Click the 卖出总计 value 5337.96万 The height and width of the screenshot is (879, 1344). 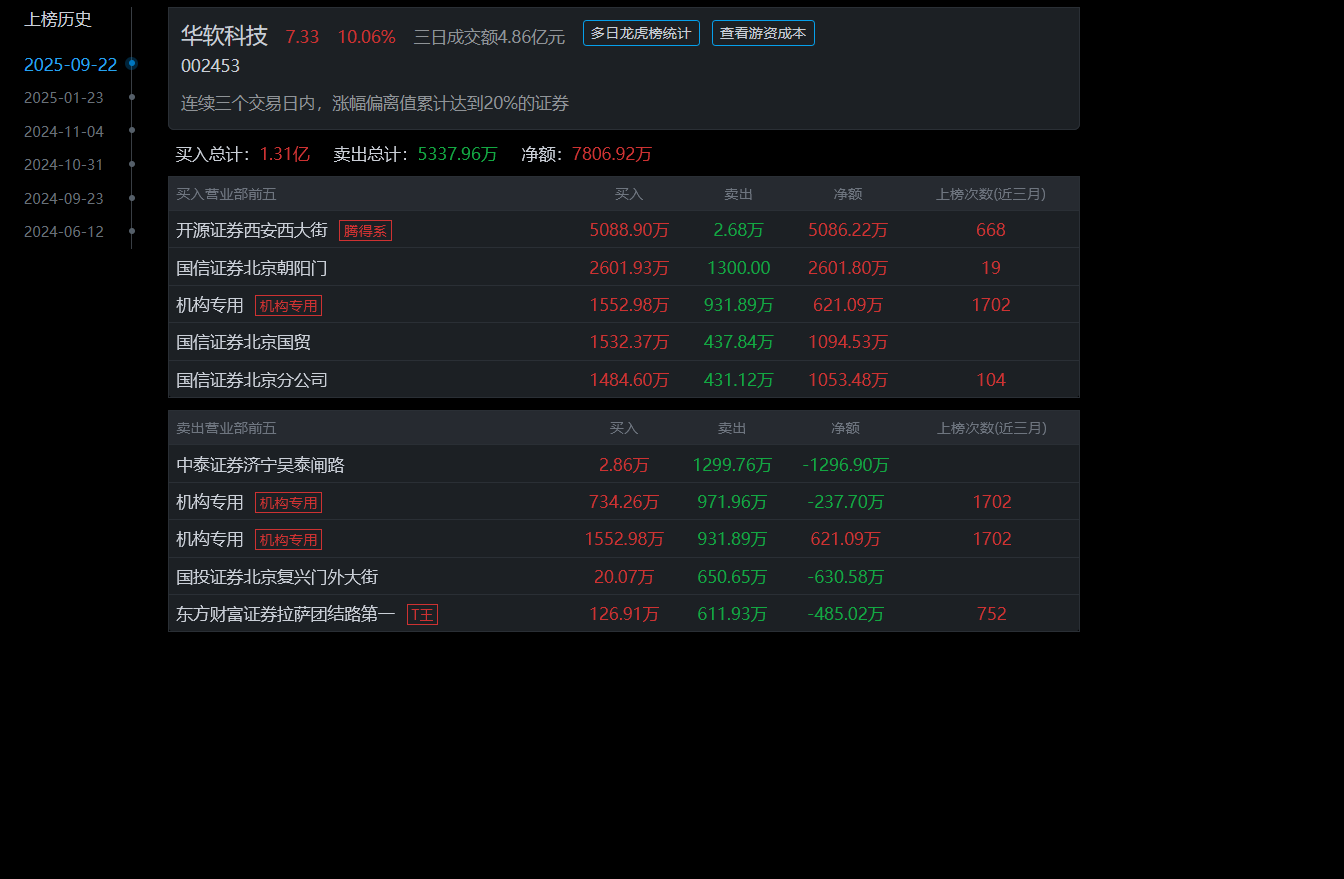point(457,154)
